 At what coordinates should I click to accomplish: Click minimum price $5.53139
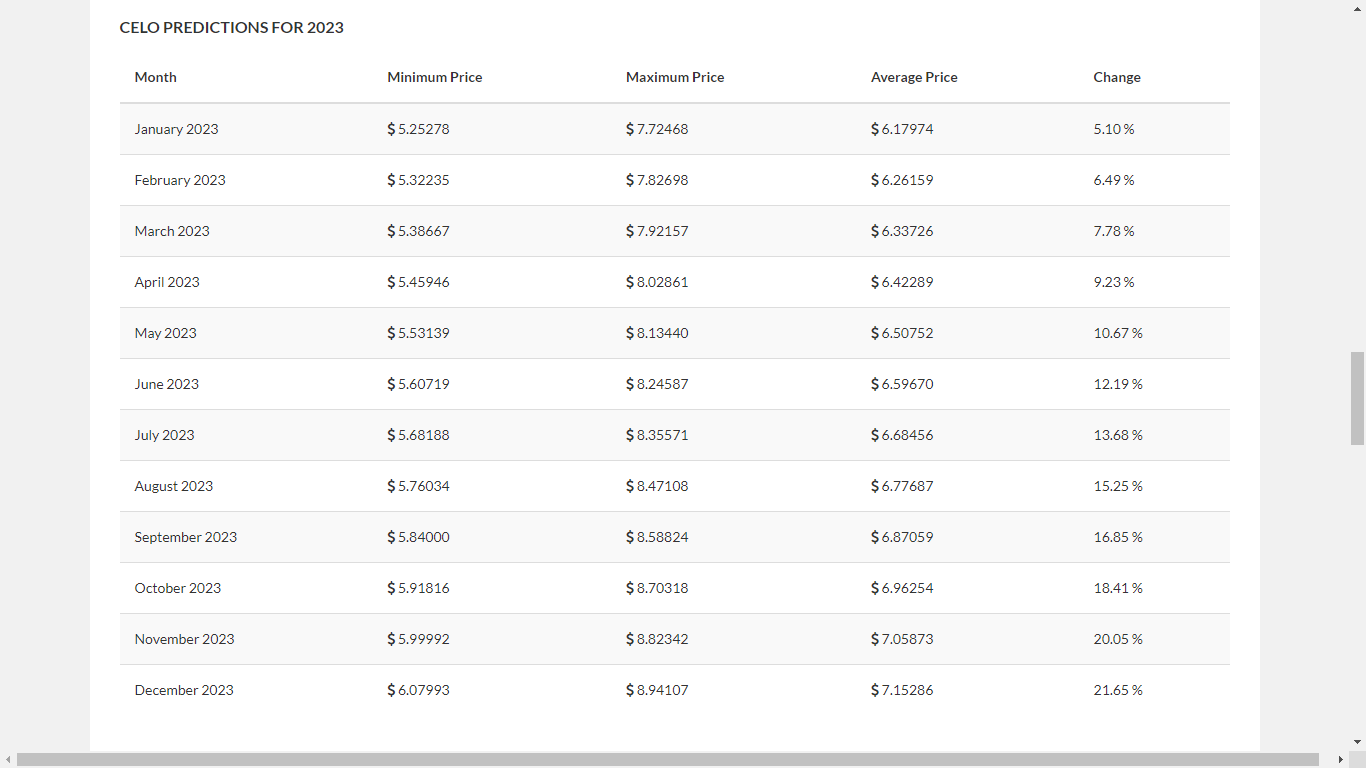click(x=419, y=333)
